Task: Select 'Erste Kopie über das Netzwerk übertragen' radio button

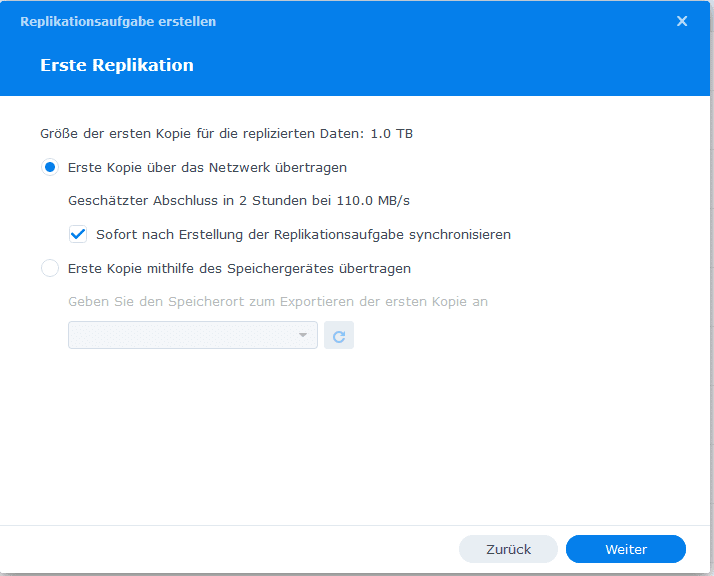Action: [50, 168]
